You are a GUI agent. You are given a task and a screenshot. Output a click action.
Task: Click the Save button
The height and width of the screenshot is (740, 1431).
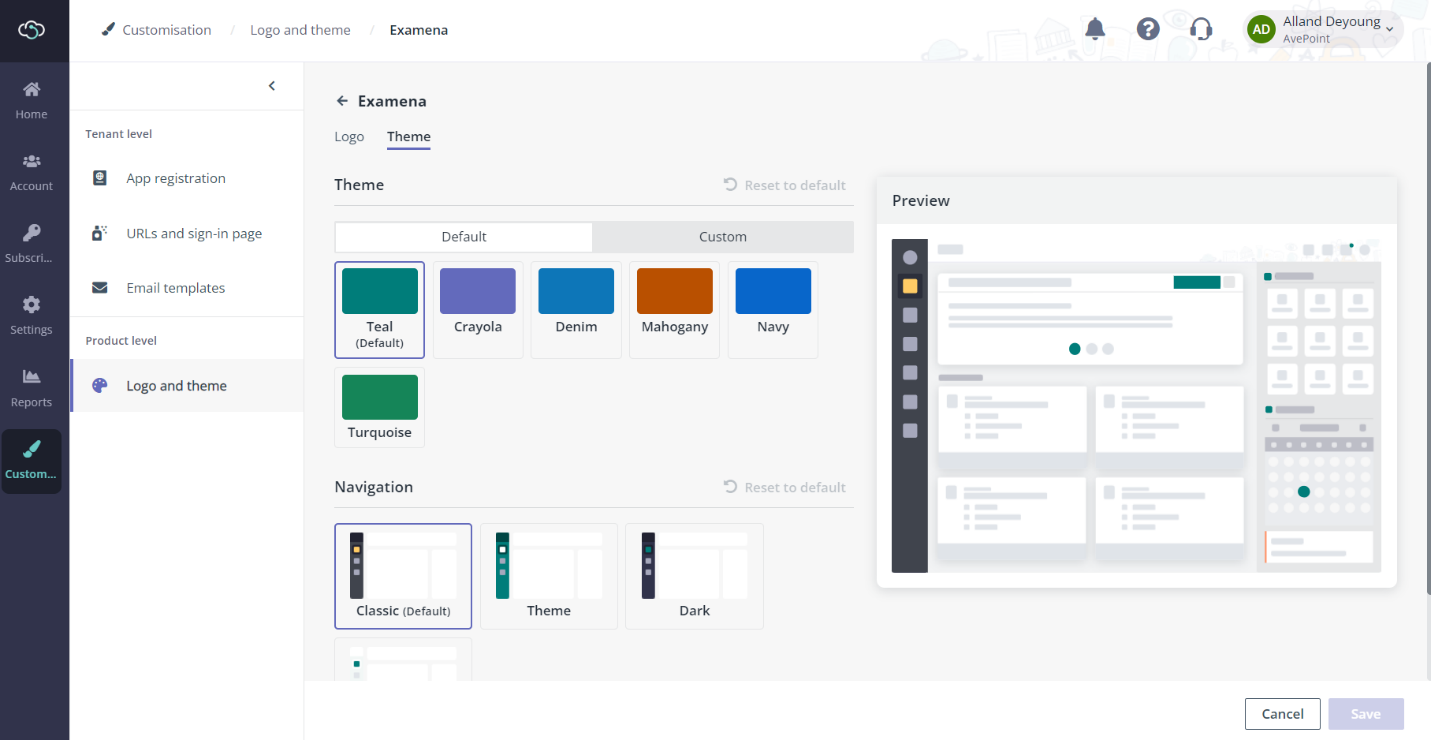(x=1366, y=714)
